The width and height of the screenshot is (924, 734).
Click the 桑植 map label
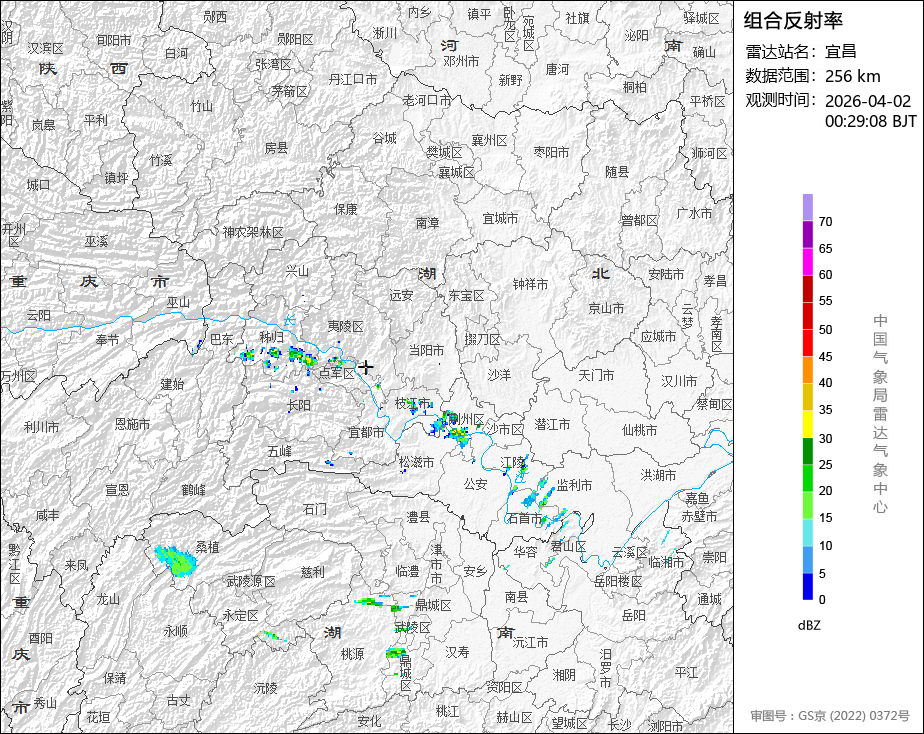coord(207,547)
